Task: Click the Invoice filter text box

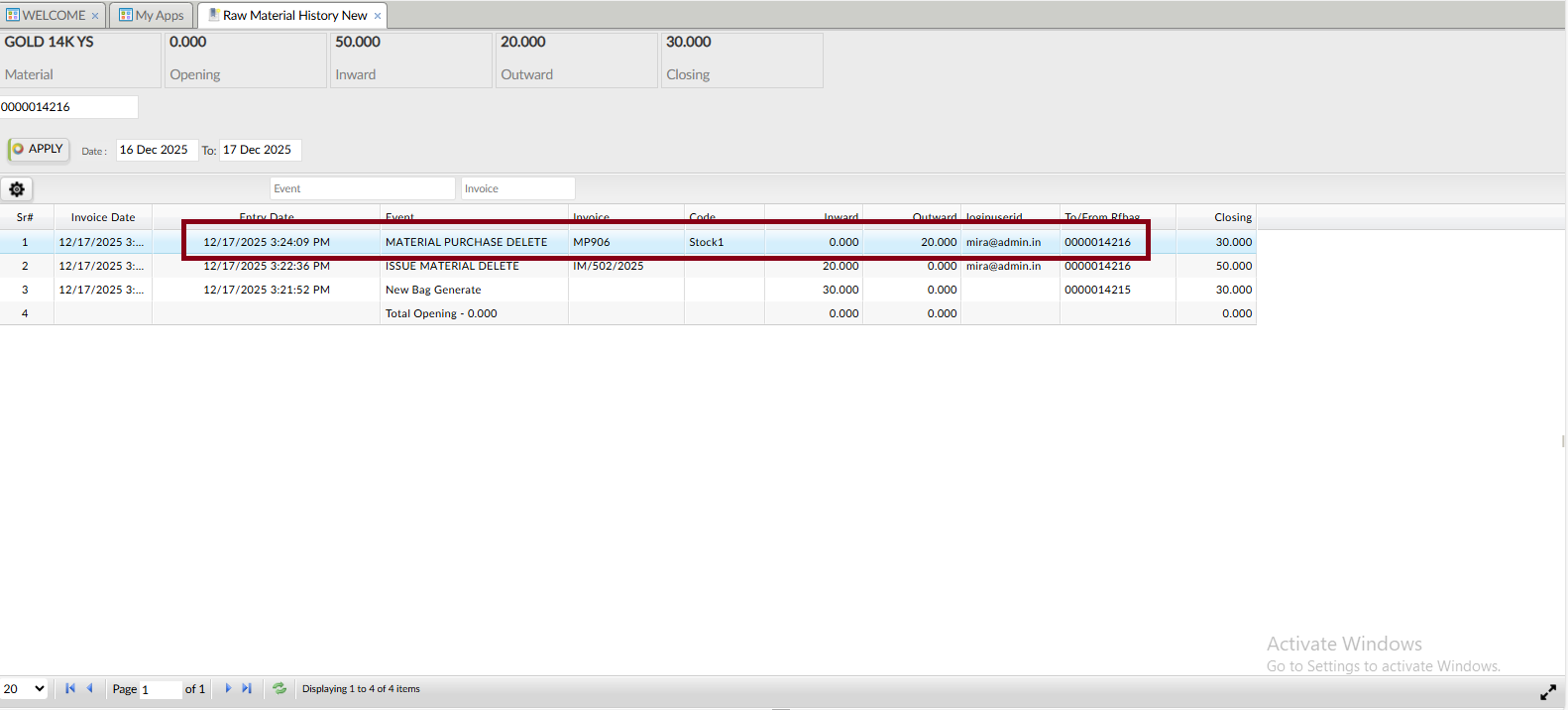Action: point(517,188)
